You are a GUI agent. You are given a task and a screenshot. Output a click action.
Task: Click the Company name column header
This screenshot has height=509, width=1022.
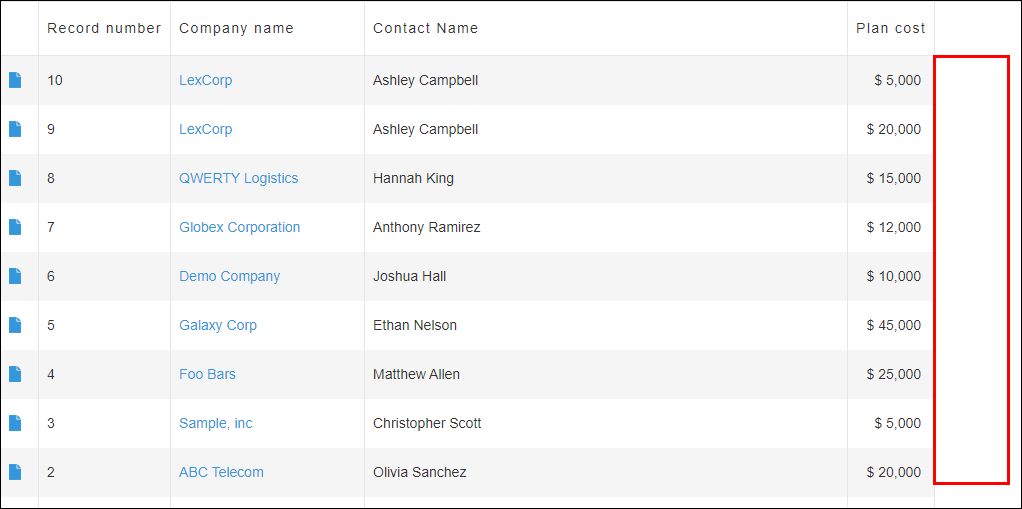pyautogui.click(x=236, y=28)
